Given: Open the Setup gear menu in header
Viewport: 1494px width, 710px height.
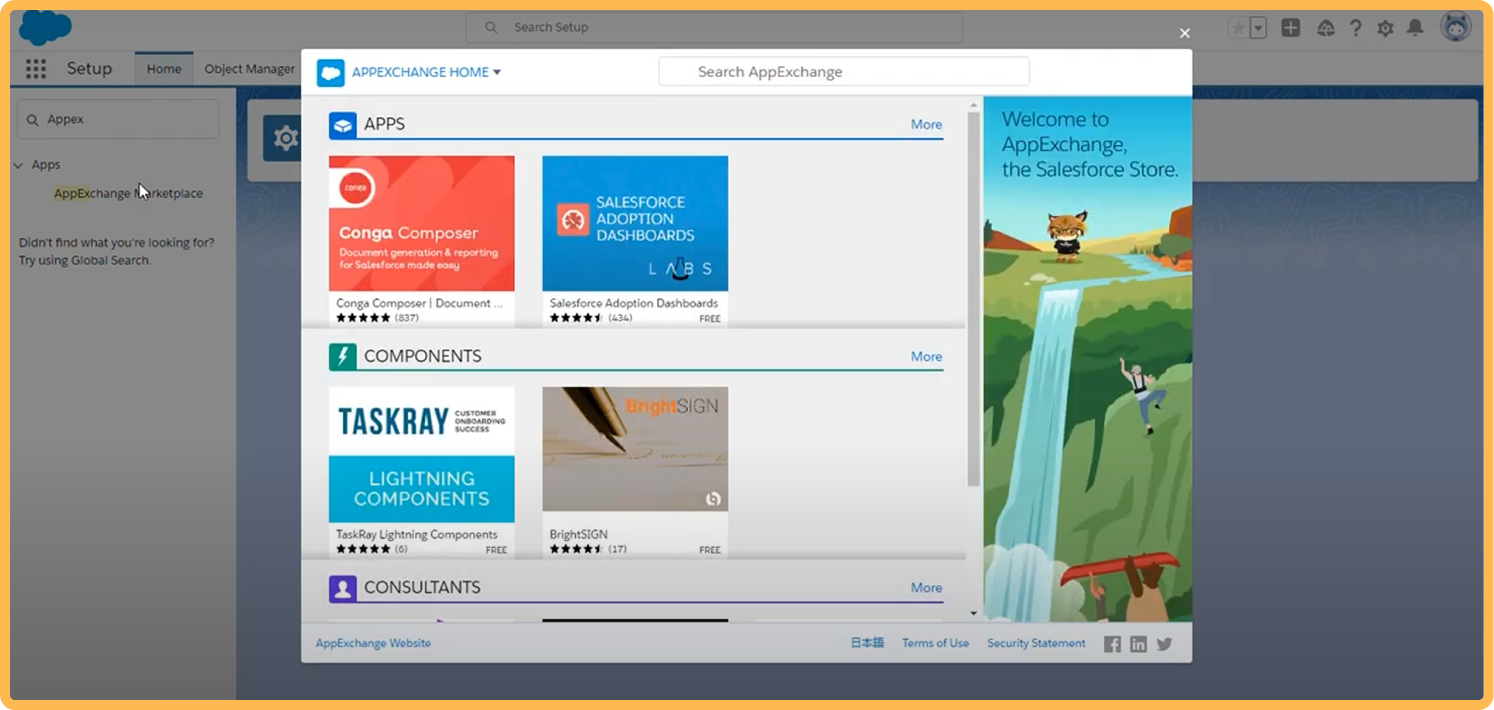Looking at the screenshot, I should [x=1385, y=28].
